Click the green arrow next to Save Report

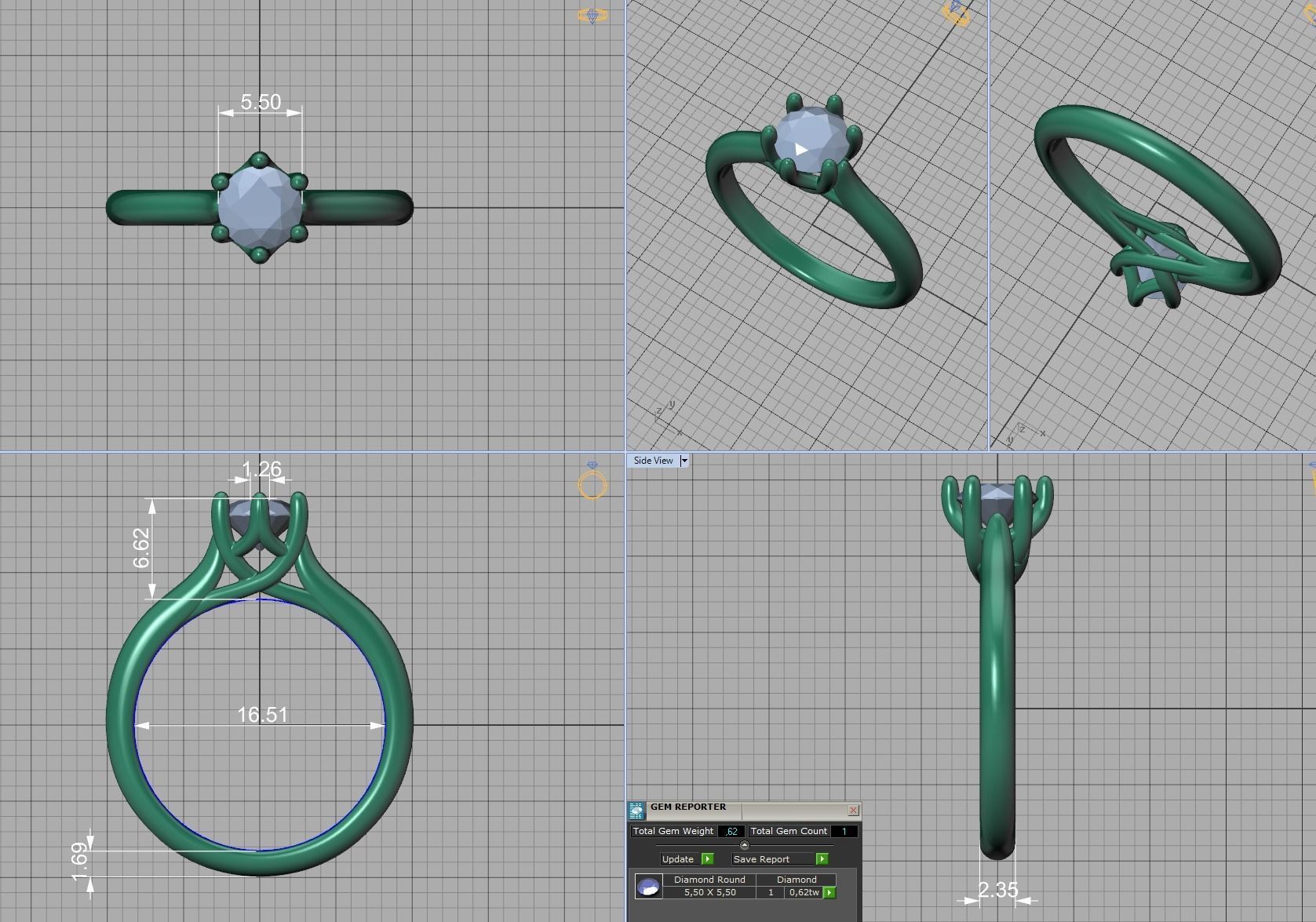tap(822, 859)
